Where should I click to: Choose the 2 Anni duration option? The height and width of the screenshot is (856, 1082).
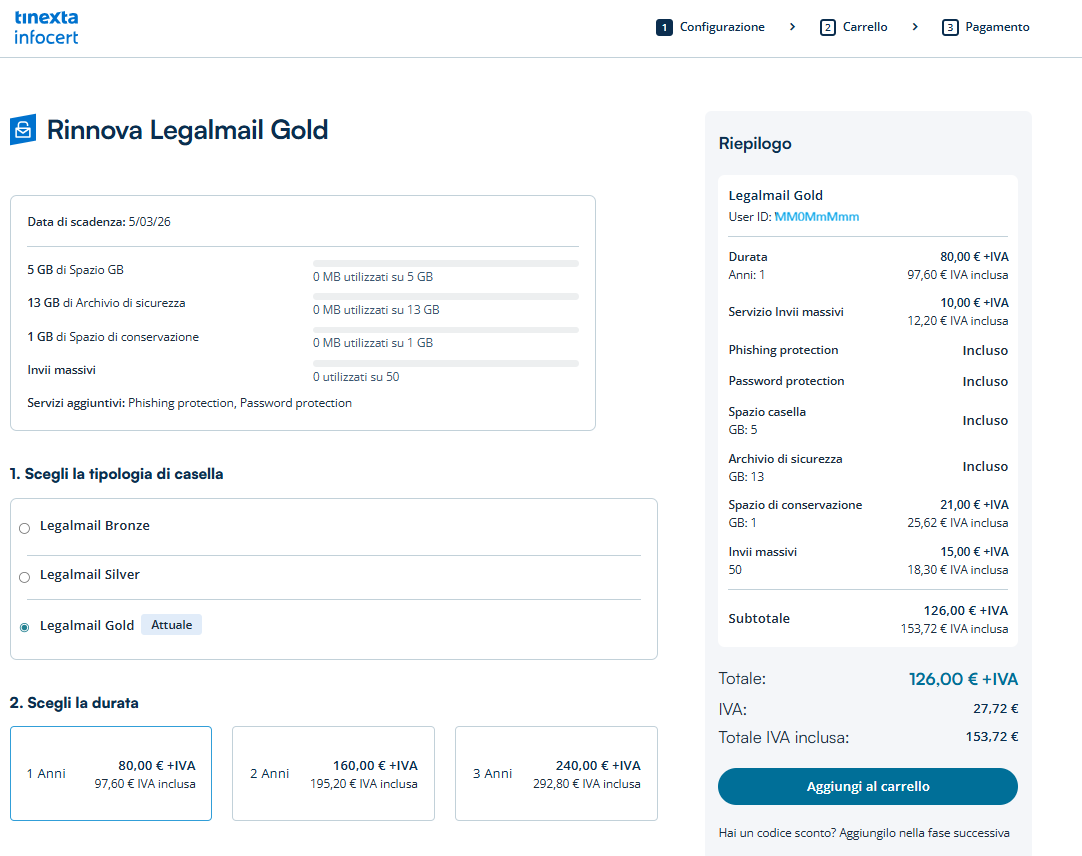pos(333,773)
